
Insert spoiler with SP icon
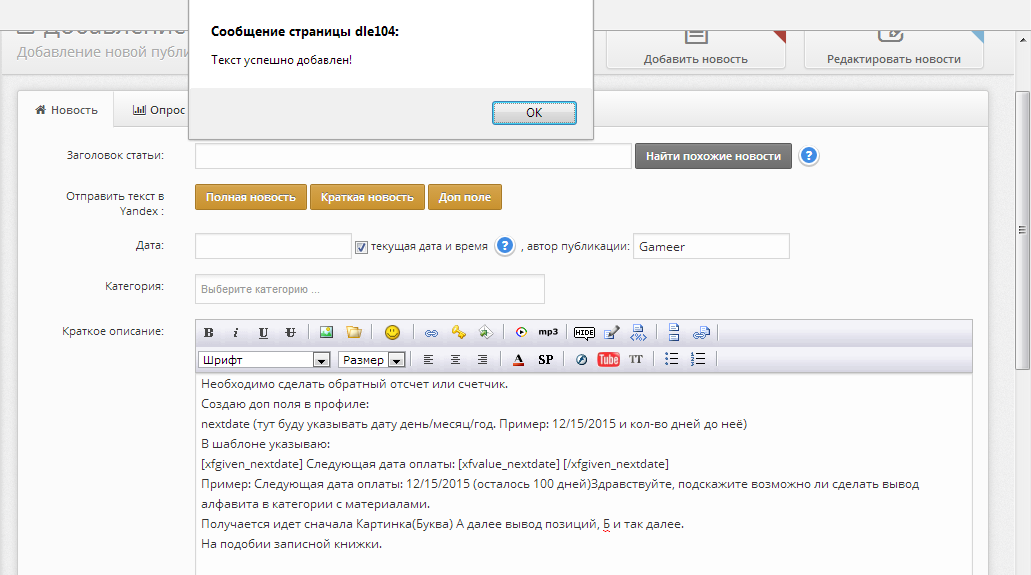[546, 359]
